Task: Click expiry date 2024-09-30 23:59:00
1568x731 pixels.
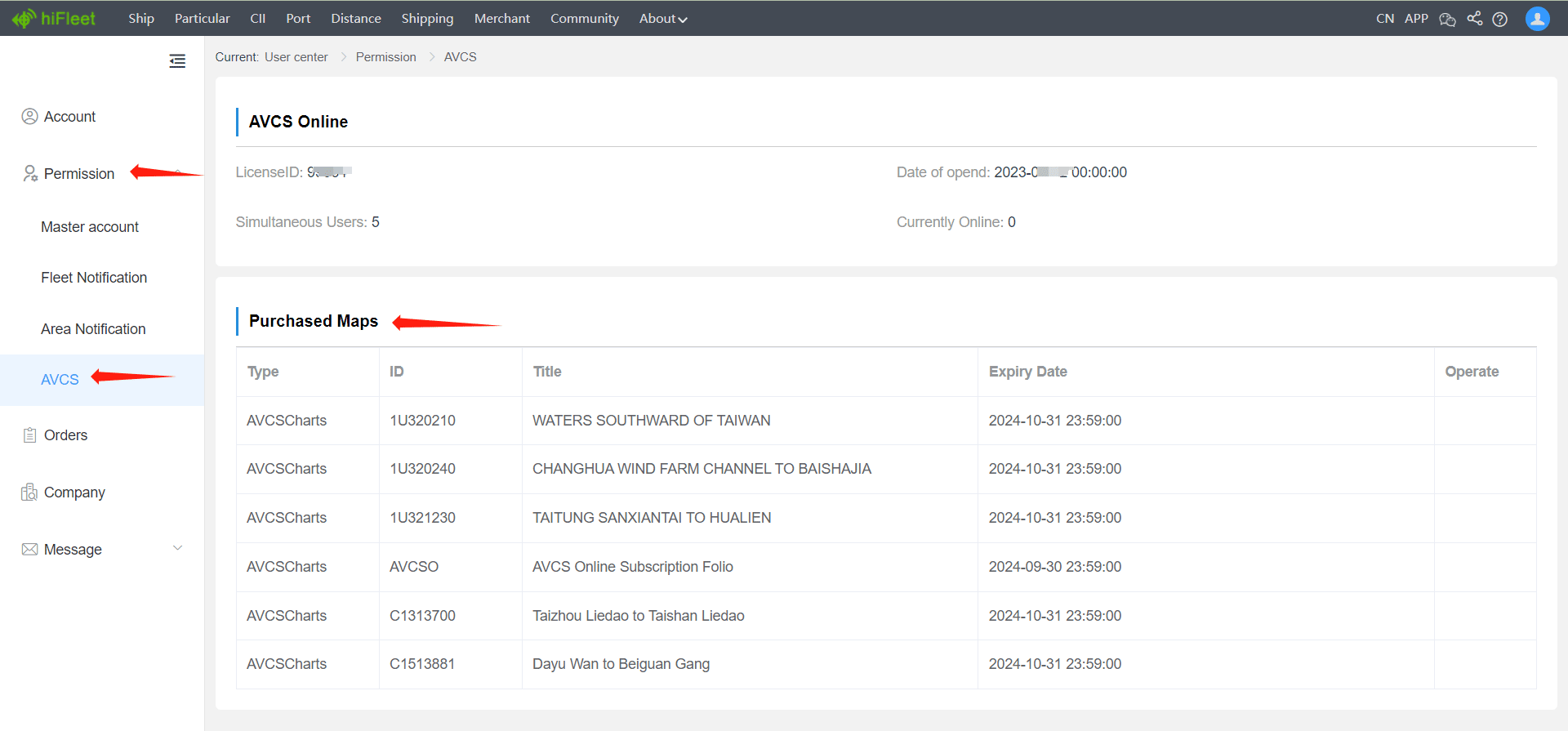Action: pos(1055,567)
